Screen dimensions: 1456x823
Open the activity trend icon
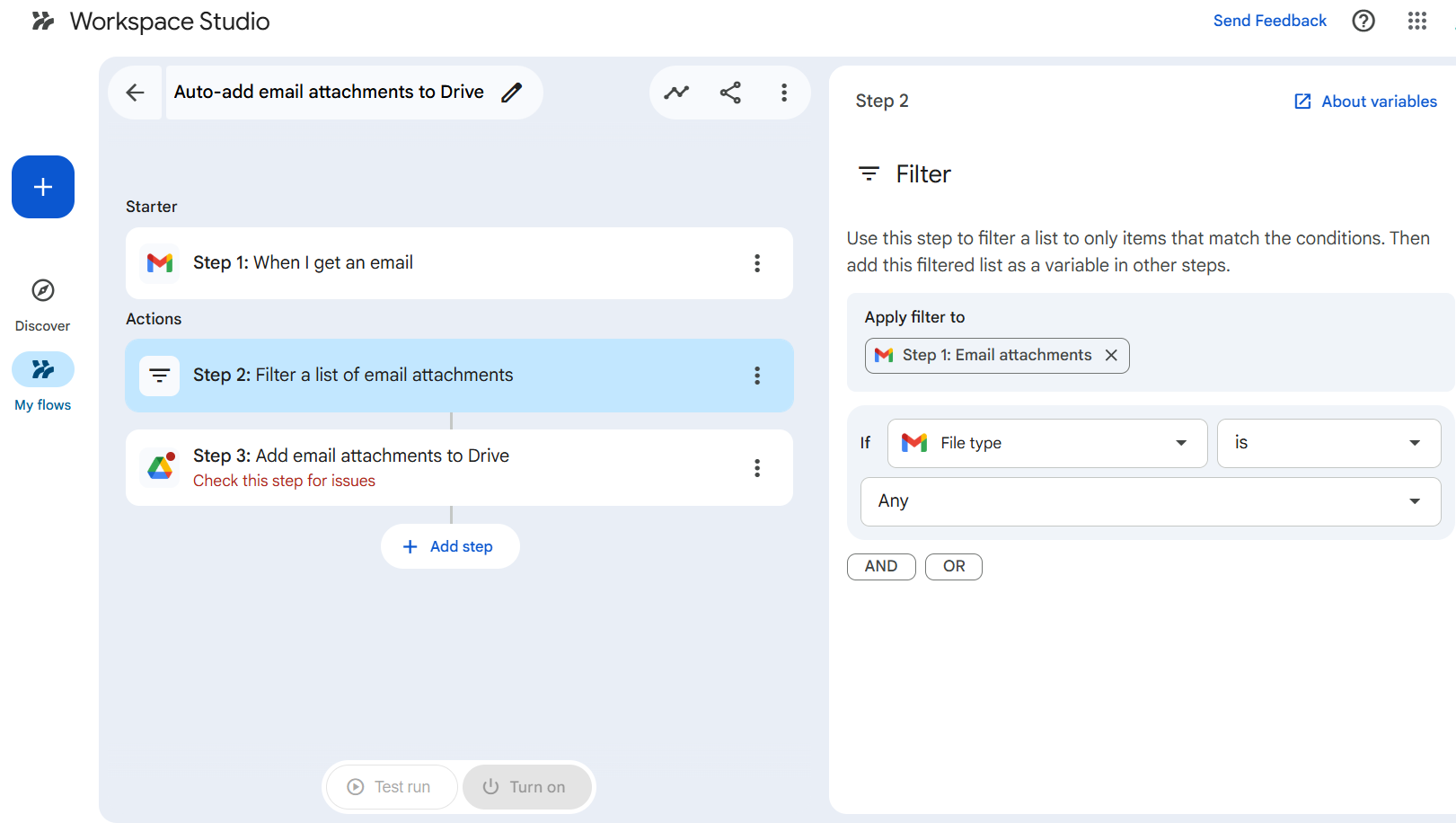click(x=676, y=93)
